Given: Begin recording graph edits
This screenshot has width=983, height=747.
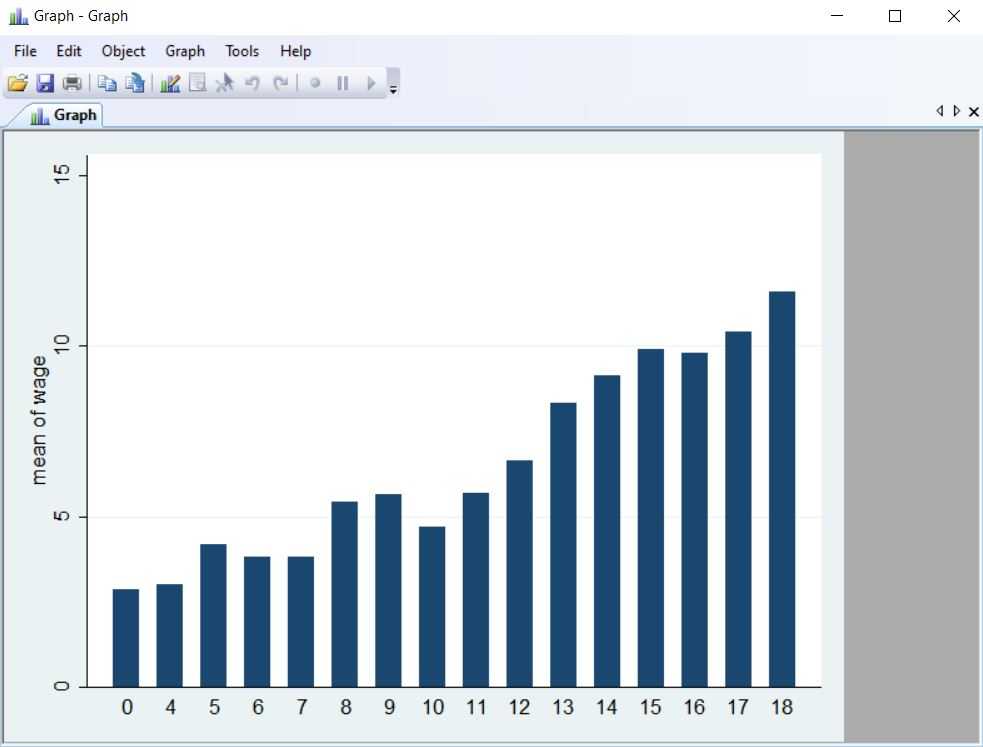Looking at the screenshot, I should 314,83.
